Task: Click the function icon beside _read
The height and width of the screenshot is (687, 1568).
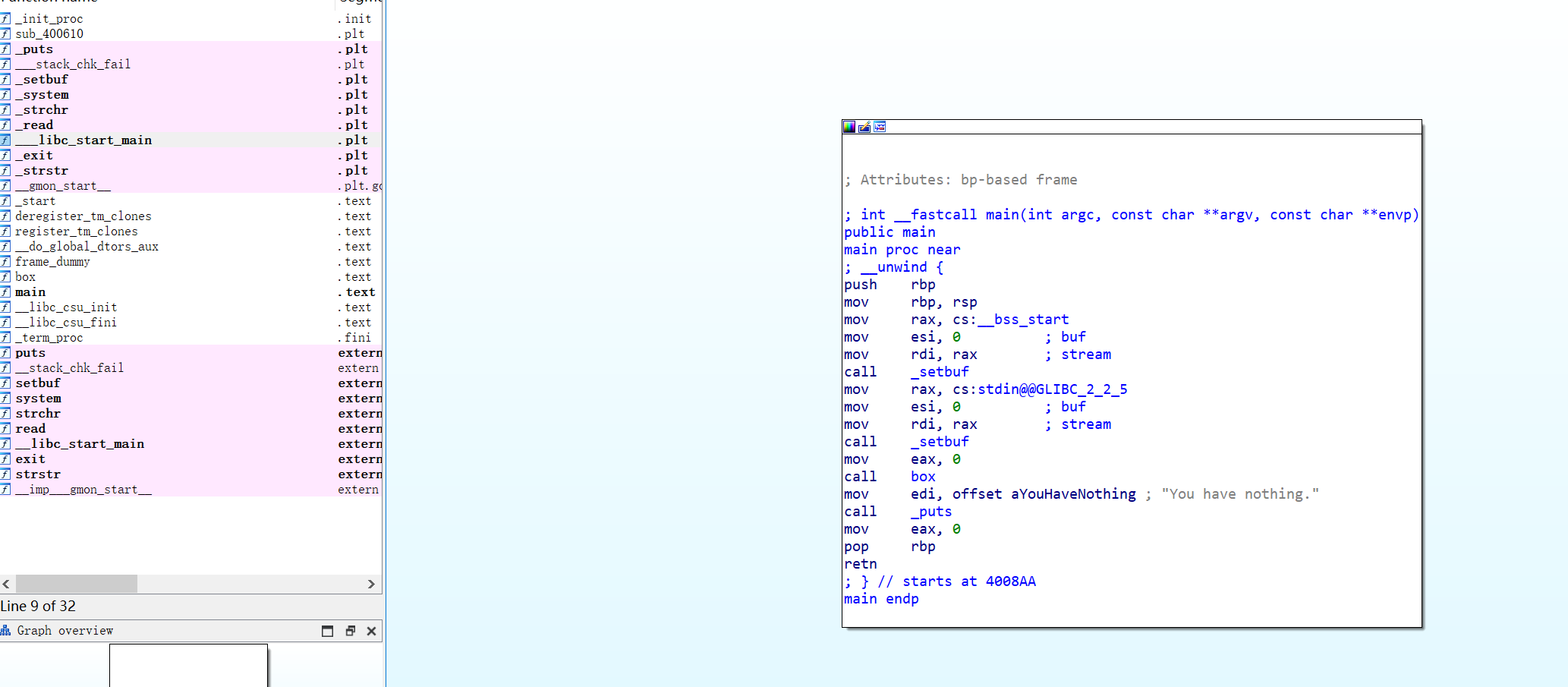Action: [x=5, y=125]
